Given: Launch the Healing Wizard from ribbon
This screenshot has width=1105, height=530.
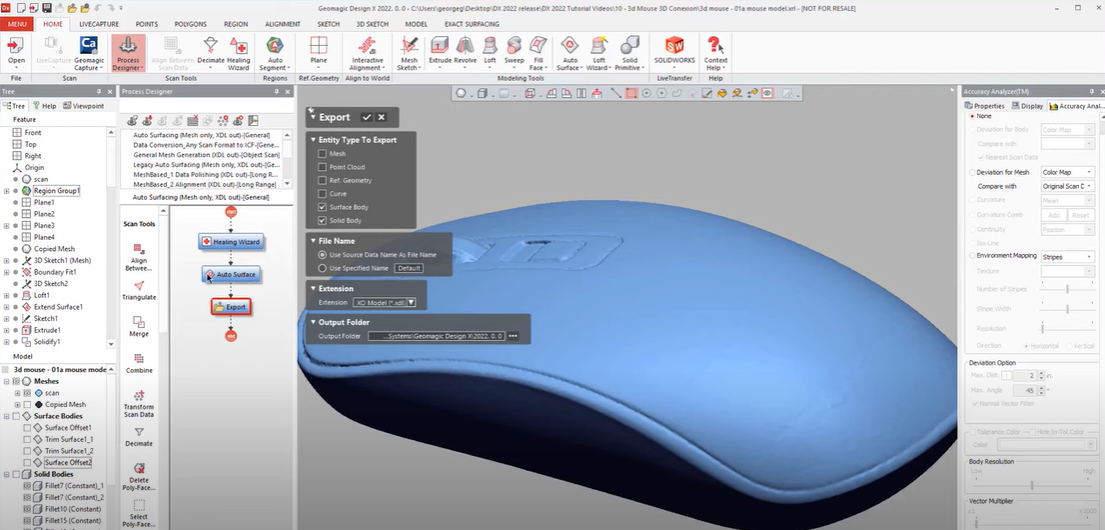Looking at the screenshot, I should click(x=238, y=53).
